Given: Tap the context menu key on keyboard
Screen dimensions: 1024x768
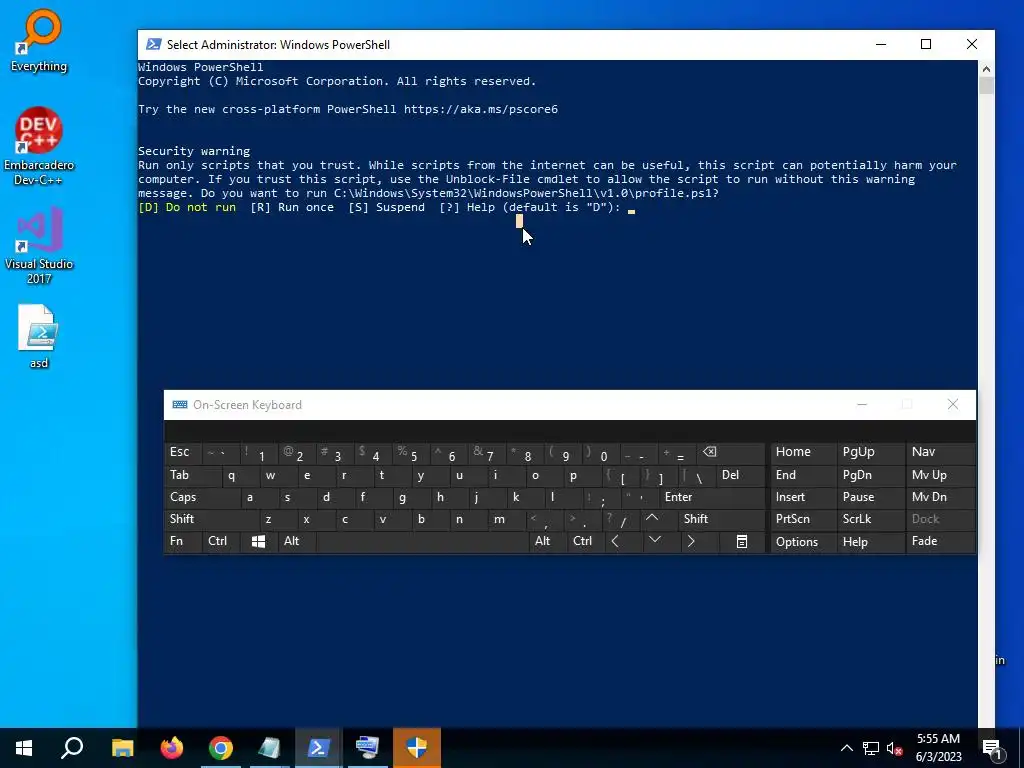Looking at the screenshot, I should click(x=742, y=541).
